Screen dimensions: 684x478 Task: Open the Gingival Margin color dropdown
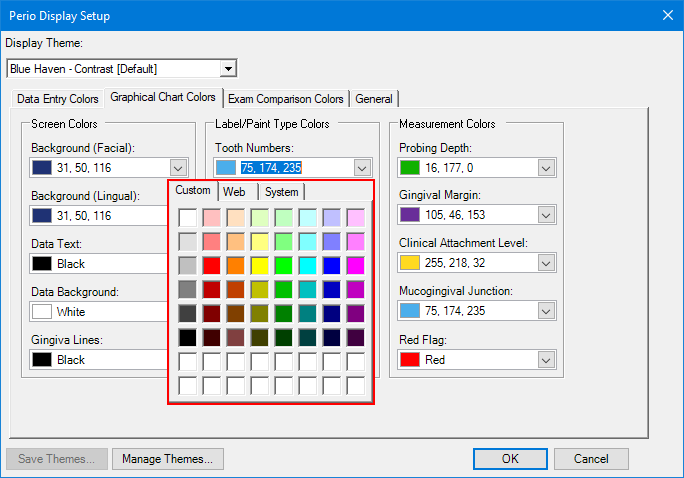pos(546,215)
